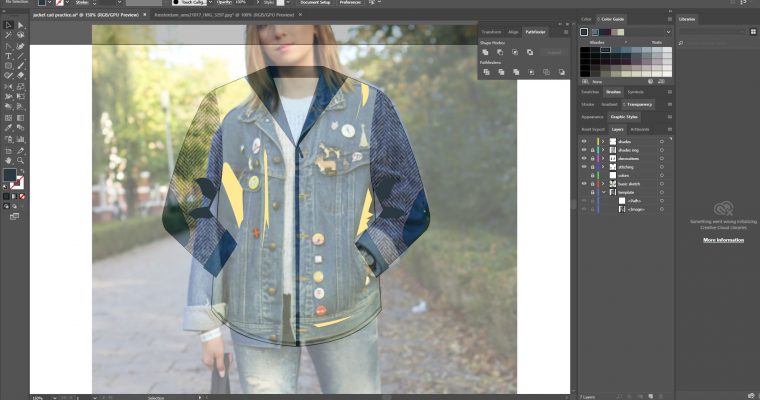This screenshot has height=400, width=760.
Task: Unlock the decorations layer
Action: coord(592,159)
